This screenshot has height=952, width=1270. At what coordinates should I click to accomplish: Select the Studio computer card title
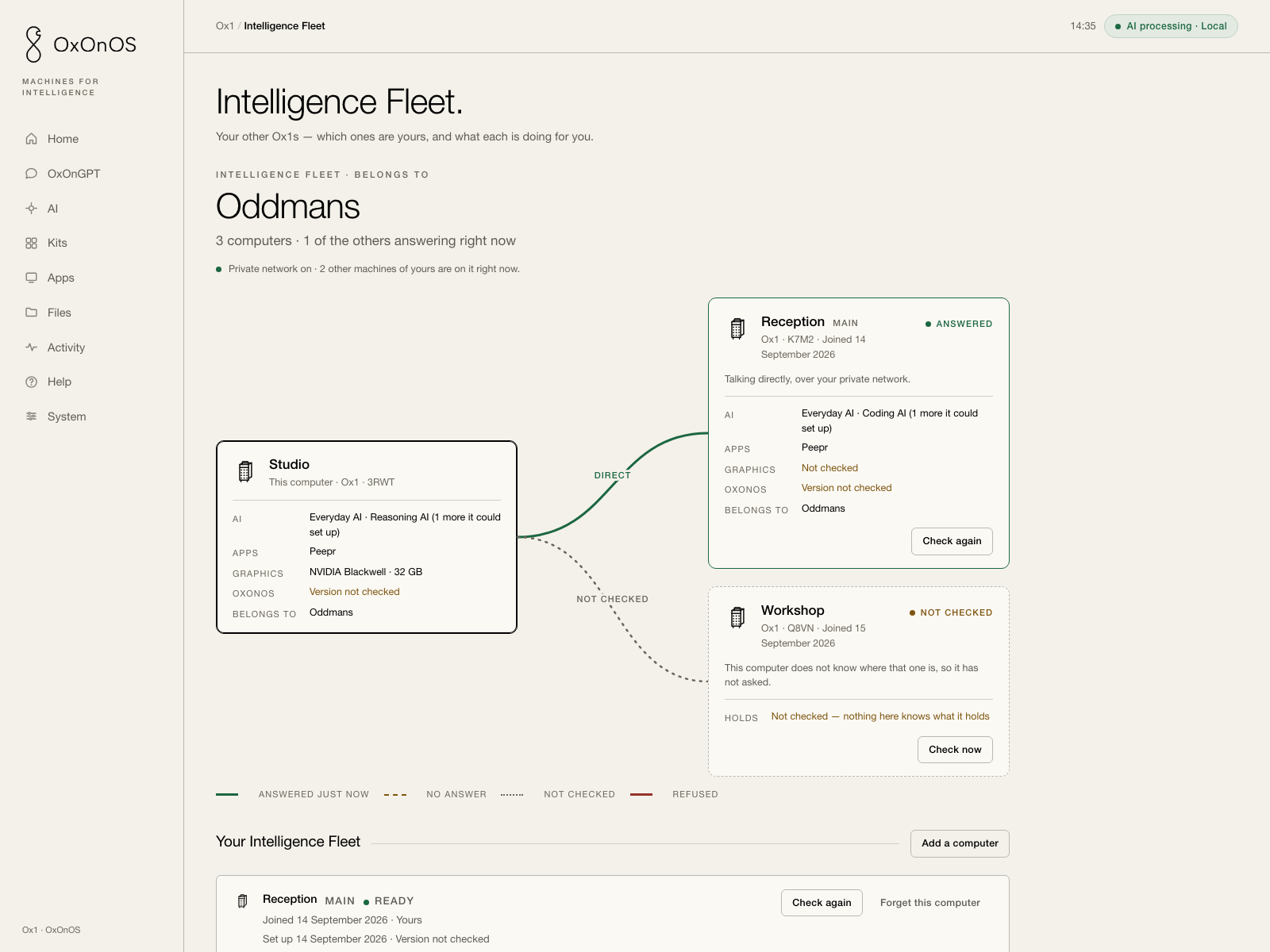289,465
